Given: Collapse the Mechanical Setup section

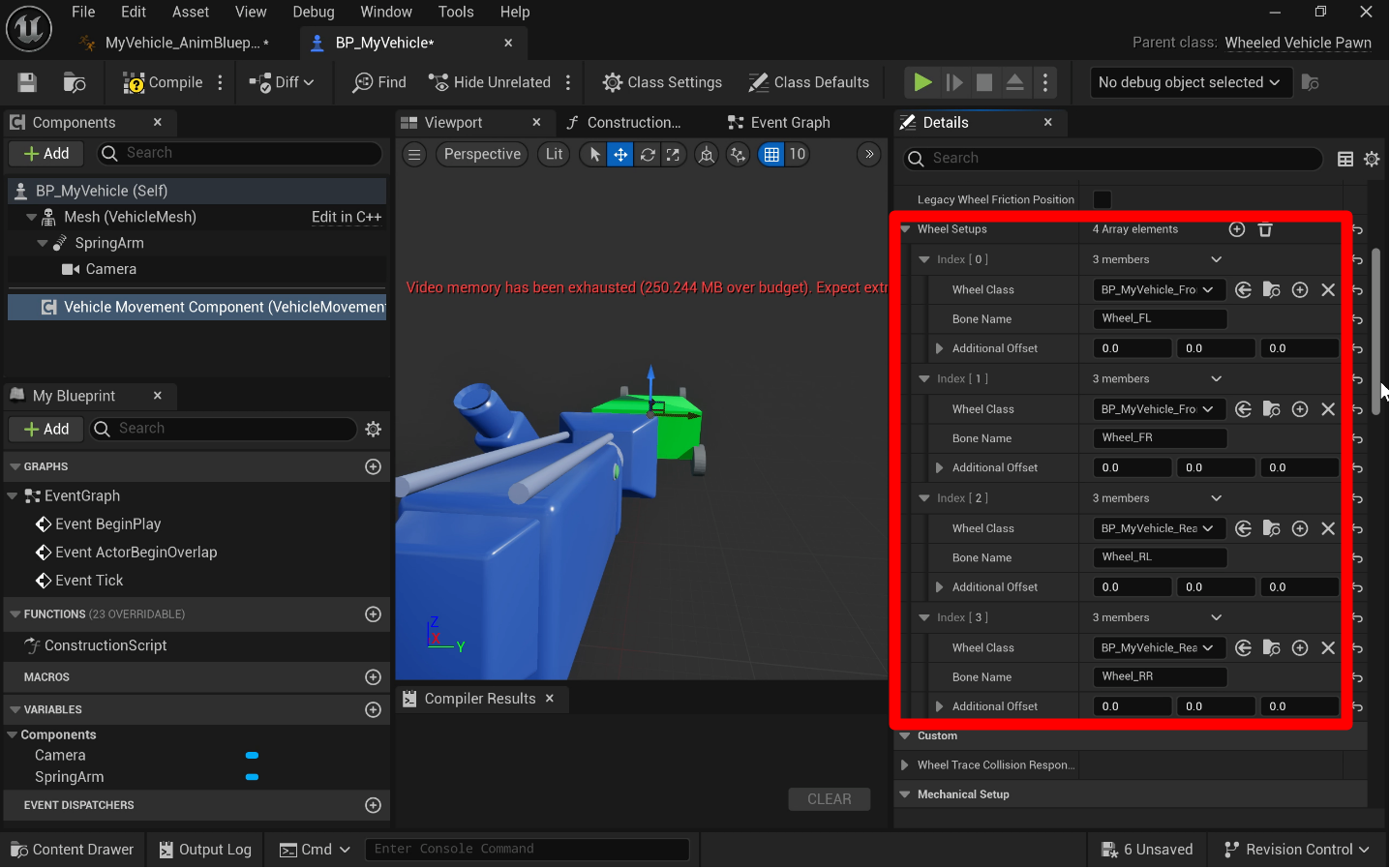Looking at the screenshot, I should [906, 794].
